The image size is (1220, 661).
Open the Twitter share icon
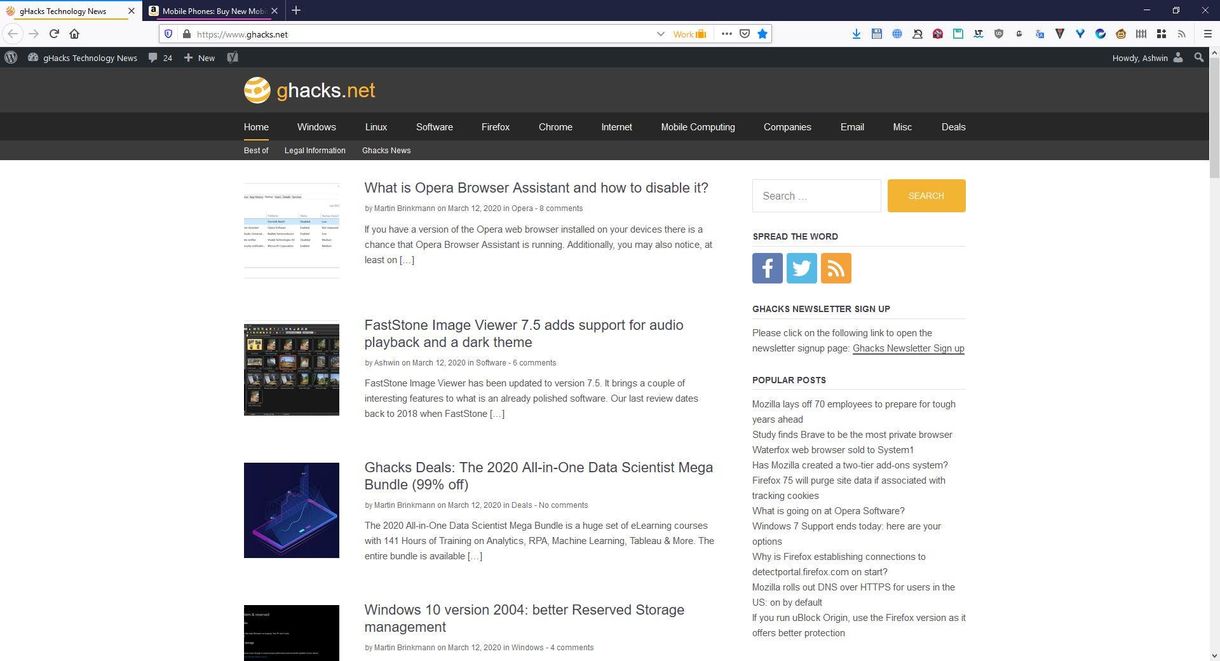(x=801, y=267)
